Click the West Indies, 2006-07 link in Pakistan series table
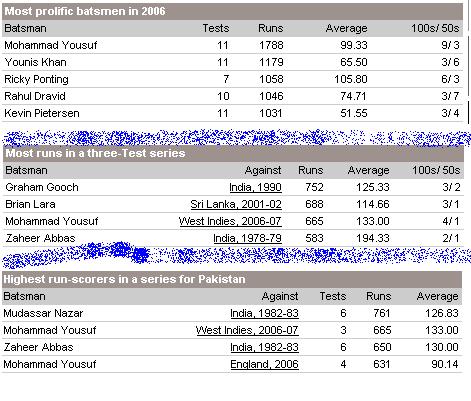 pos(247,330)
